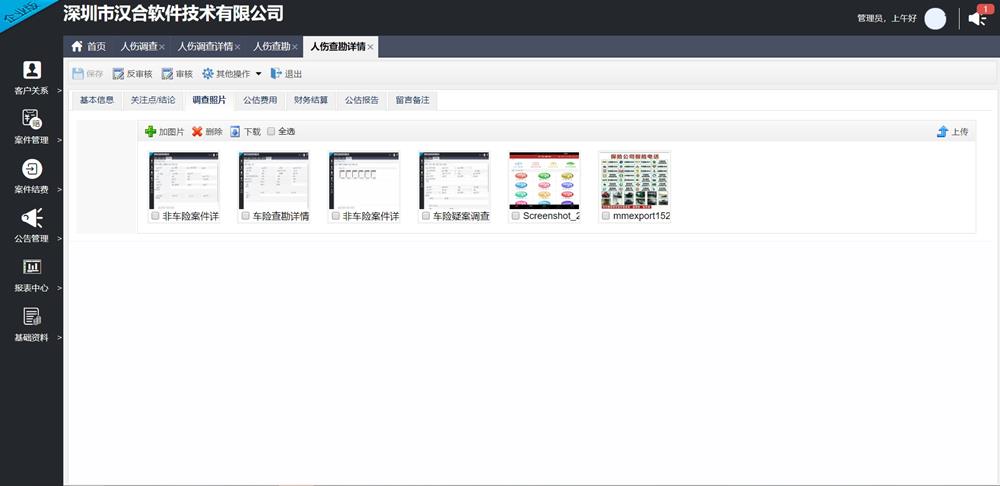Expand the 其他操作 dropdown arrow
The image size is (1000, 486).
258,74
